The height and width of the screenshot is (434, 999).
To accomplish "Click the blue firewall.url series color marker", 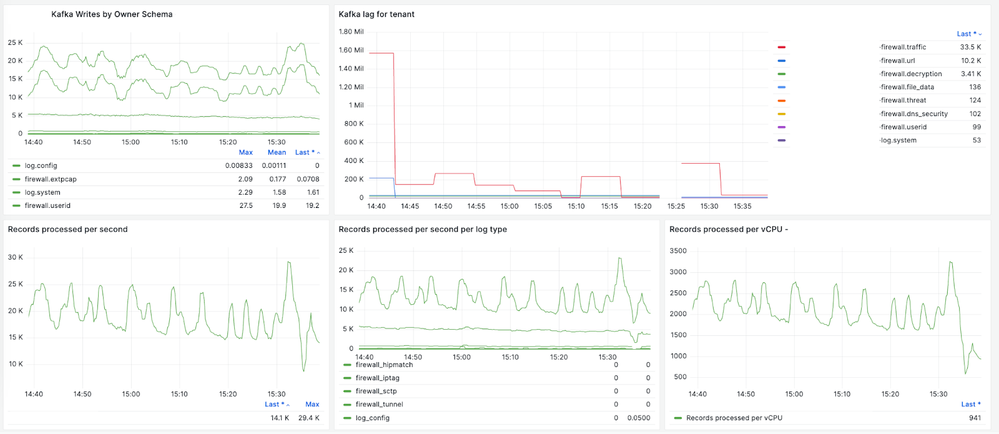I will pyautogui.click(x=781, y=61).
